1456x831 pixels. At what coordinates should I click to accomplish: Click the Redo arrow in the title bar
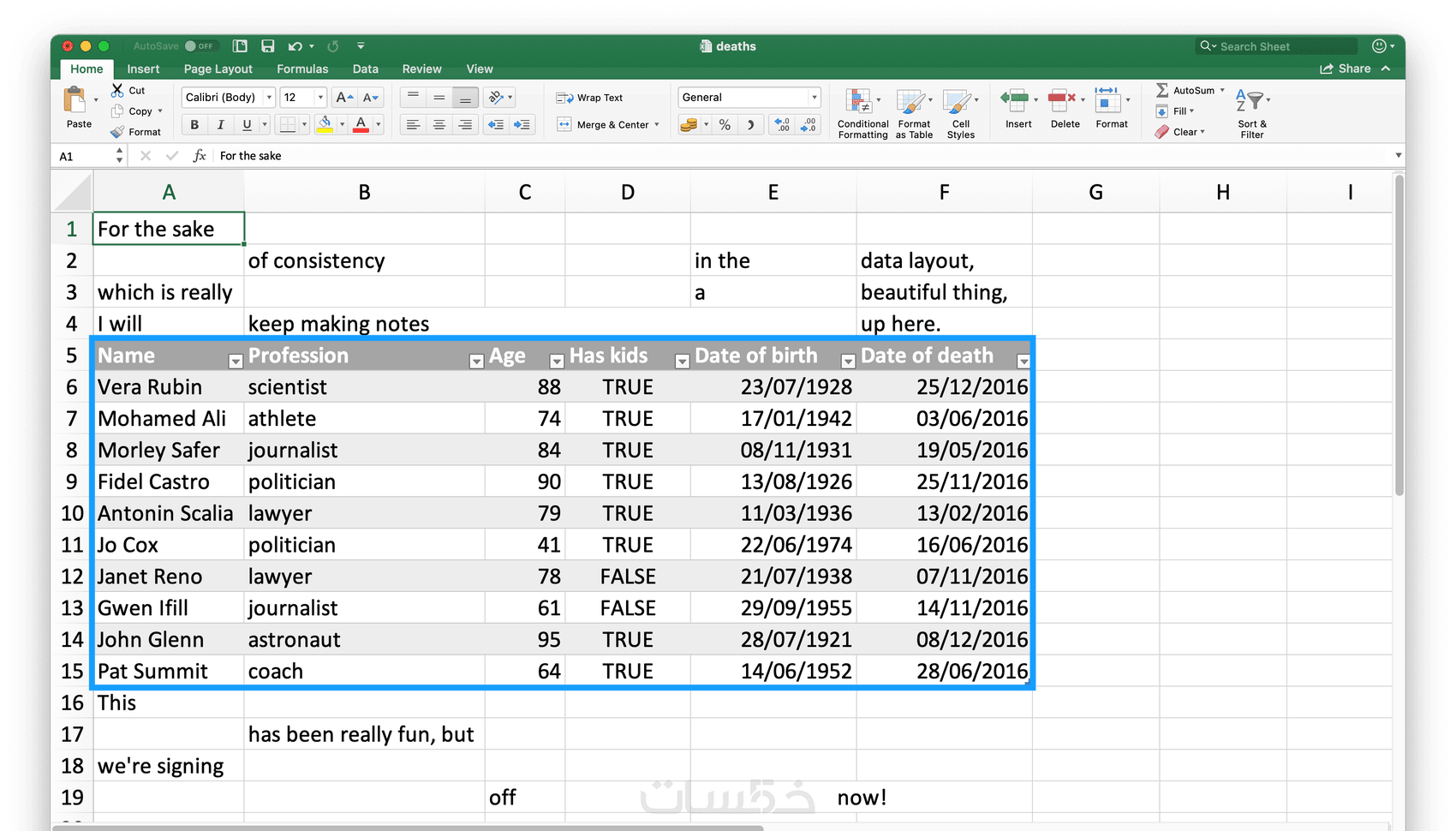(333, 46)
